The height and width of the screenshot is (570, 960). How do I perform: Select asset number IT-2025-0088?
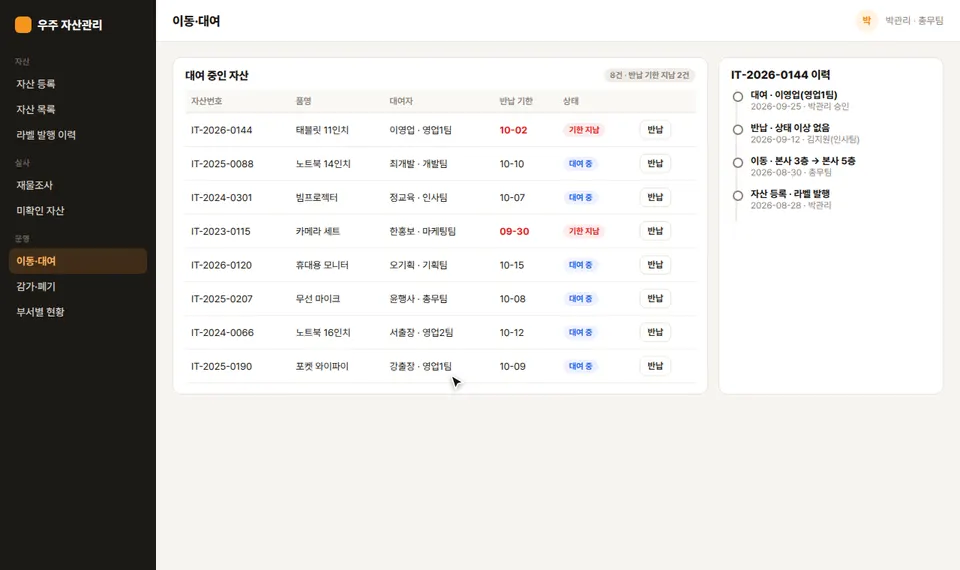click(222, 164)
